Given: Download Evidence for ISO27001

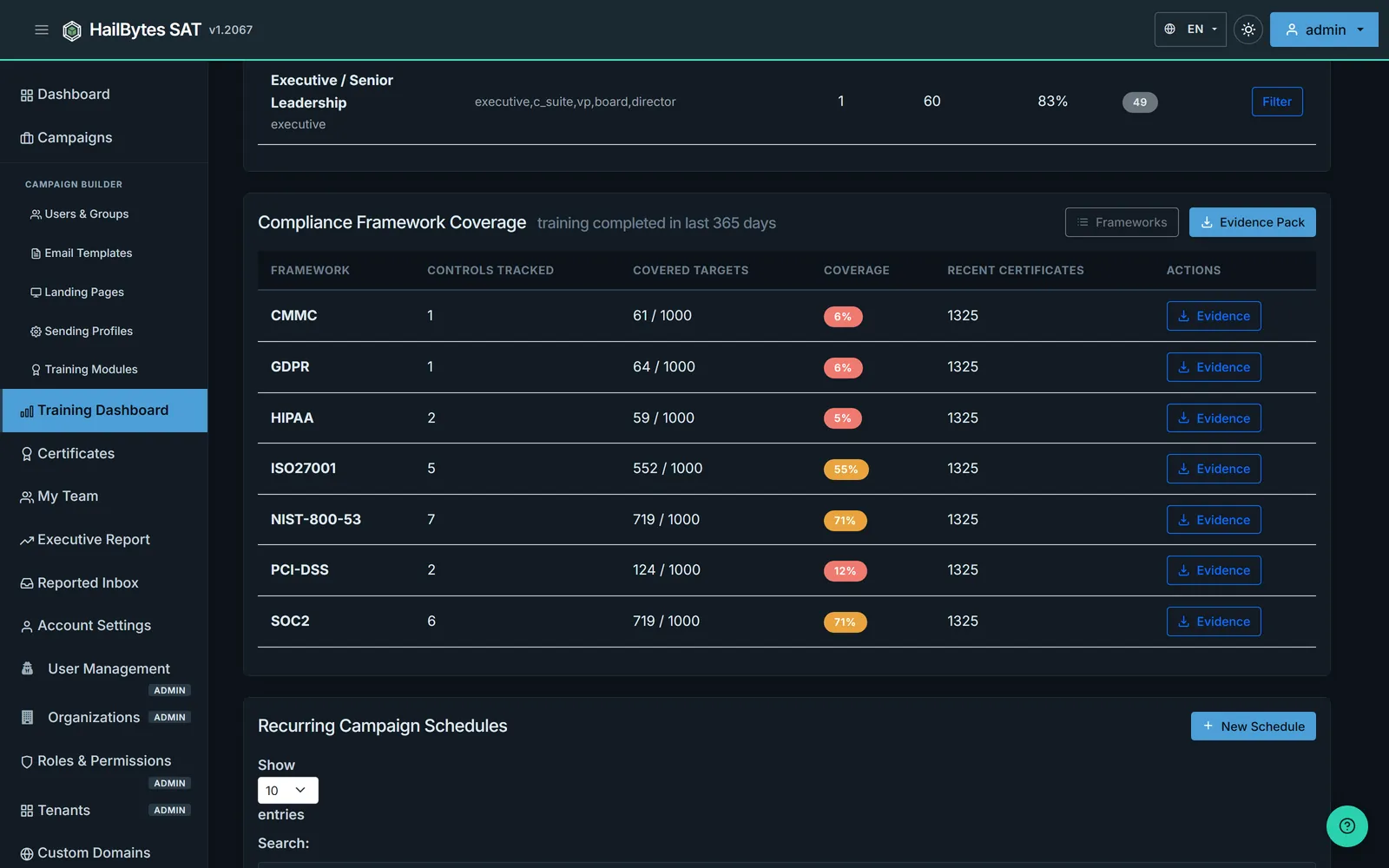Looking at the screenshot, I should [x=1214, y=469].
